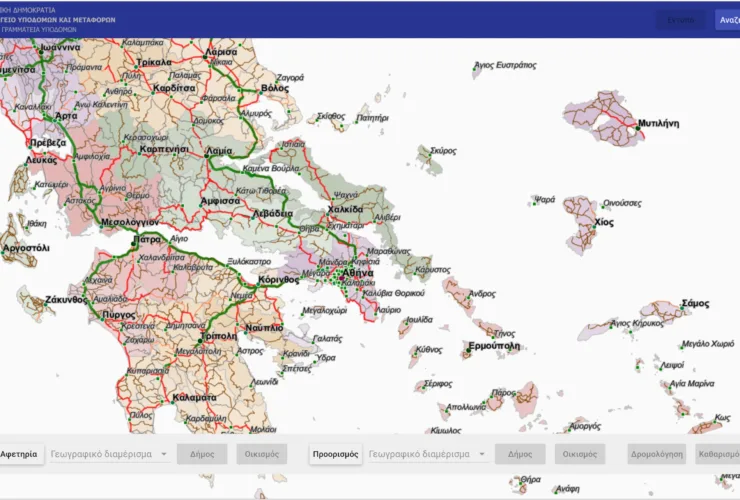
Task: Click the Κόρινθος city label
Action: (278, 280)
